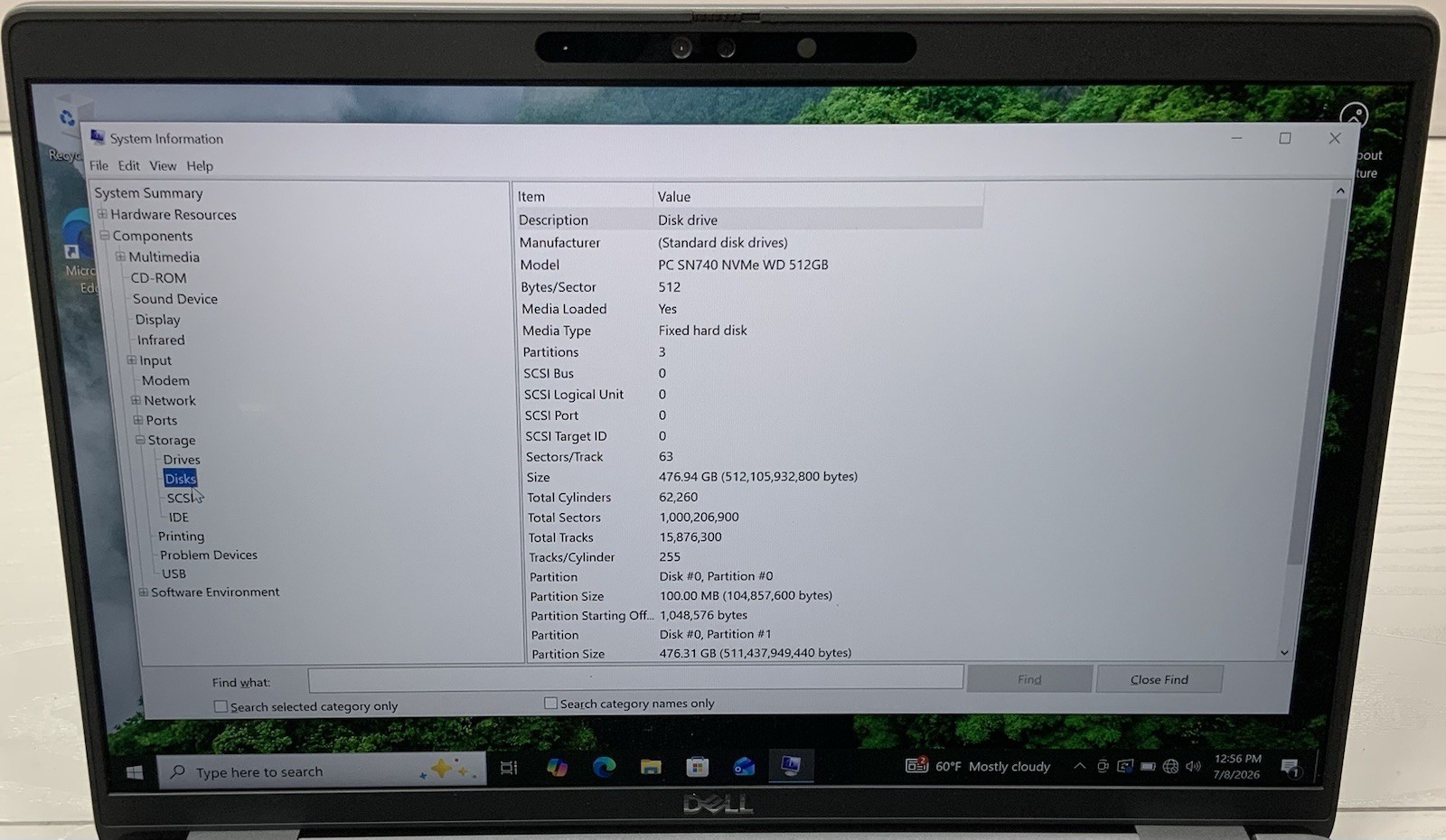Click the Type here to search box
Screen dimensions: 1446x840
pyautogui.click(x=322, y=771)
